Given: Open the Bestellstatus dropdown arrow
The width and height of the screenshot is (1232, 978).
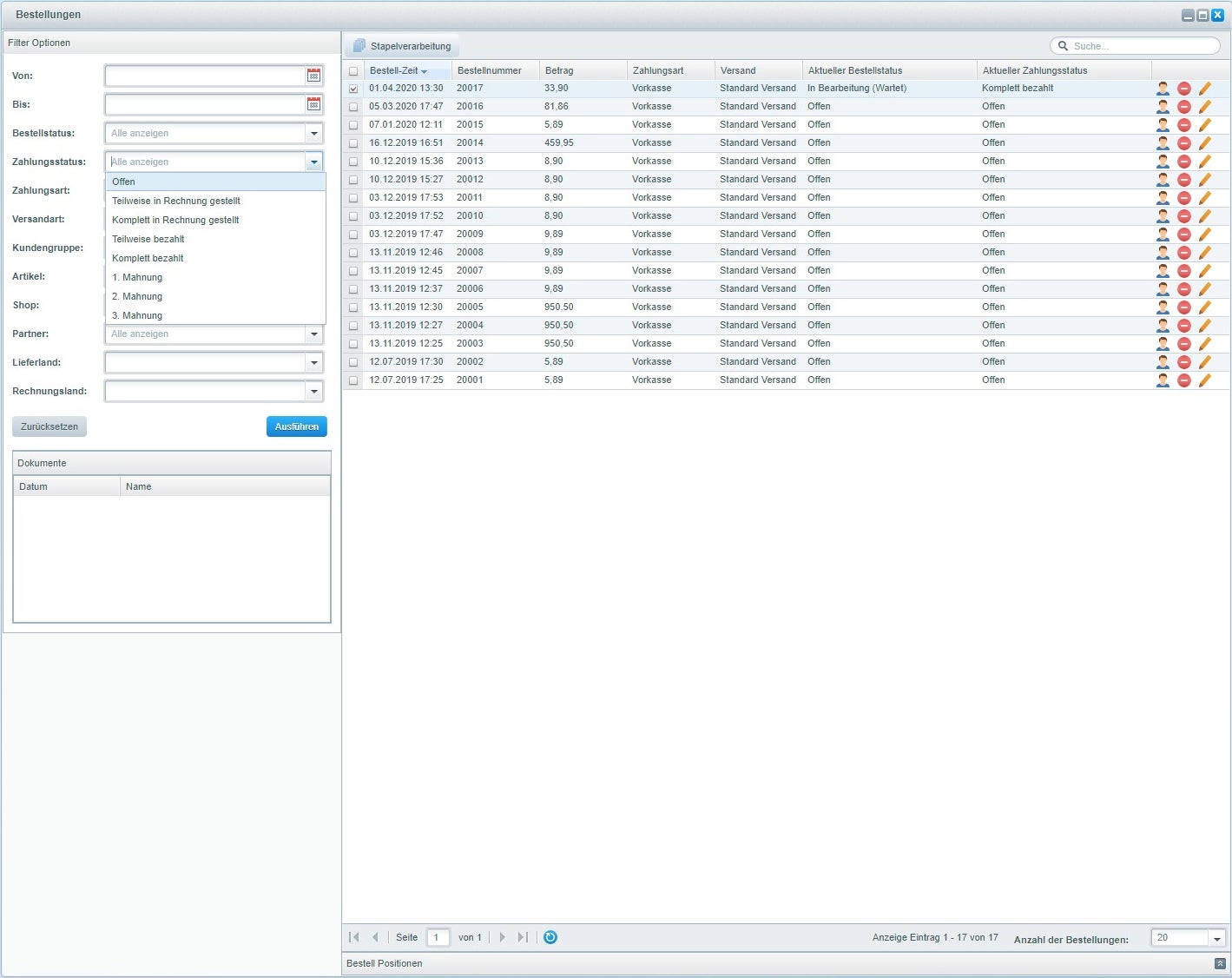Looking at the screenshot, I should pyautogui.click(x=313, y=133).
